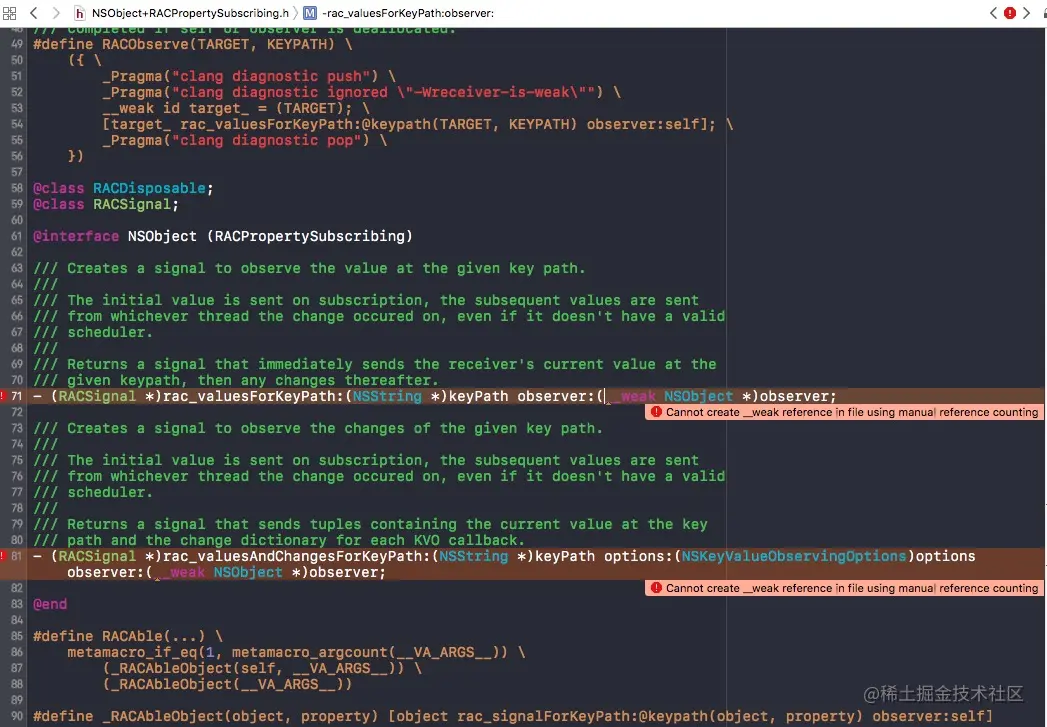Click error icon in line 71 banner

656,412
